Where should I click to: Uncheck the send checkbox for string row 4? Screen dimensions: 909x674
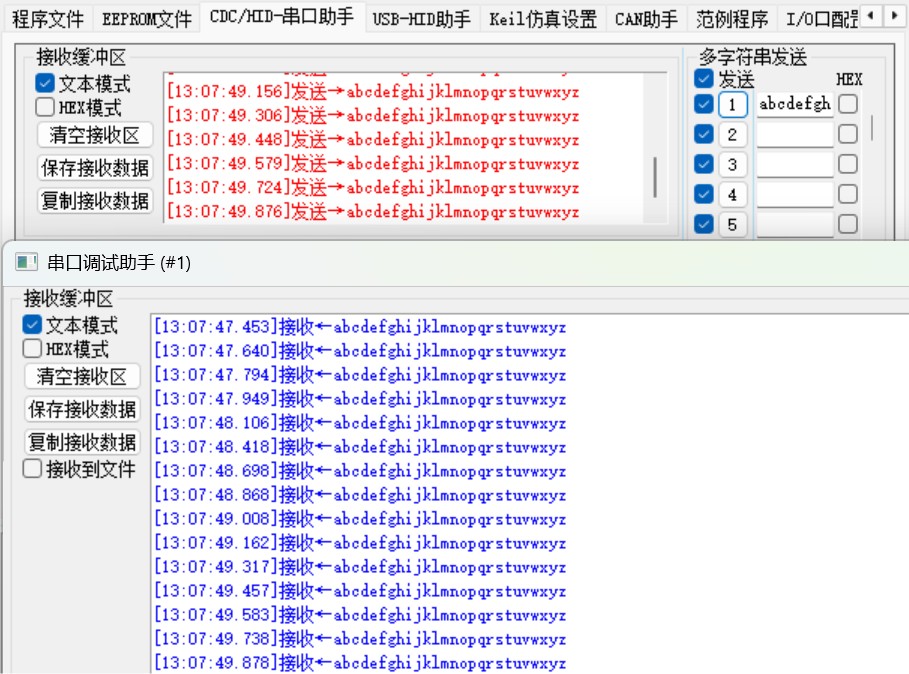point(703,194)
